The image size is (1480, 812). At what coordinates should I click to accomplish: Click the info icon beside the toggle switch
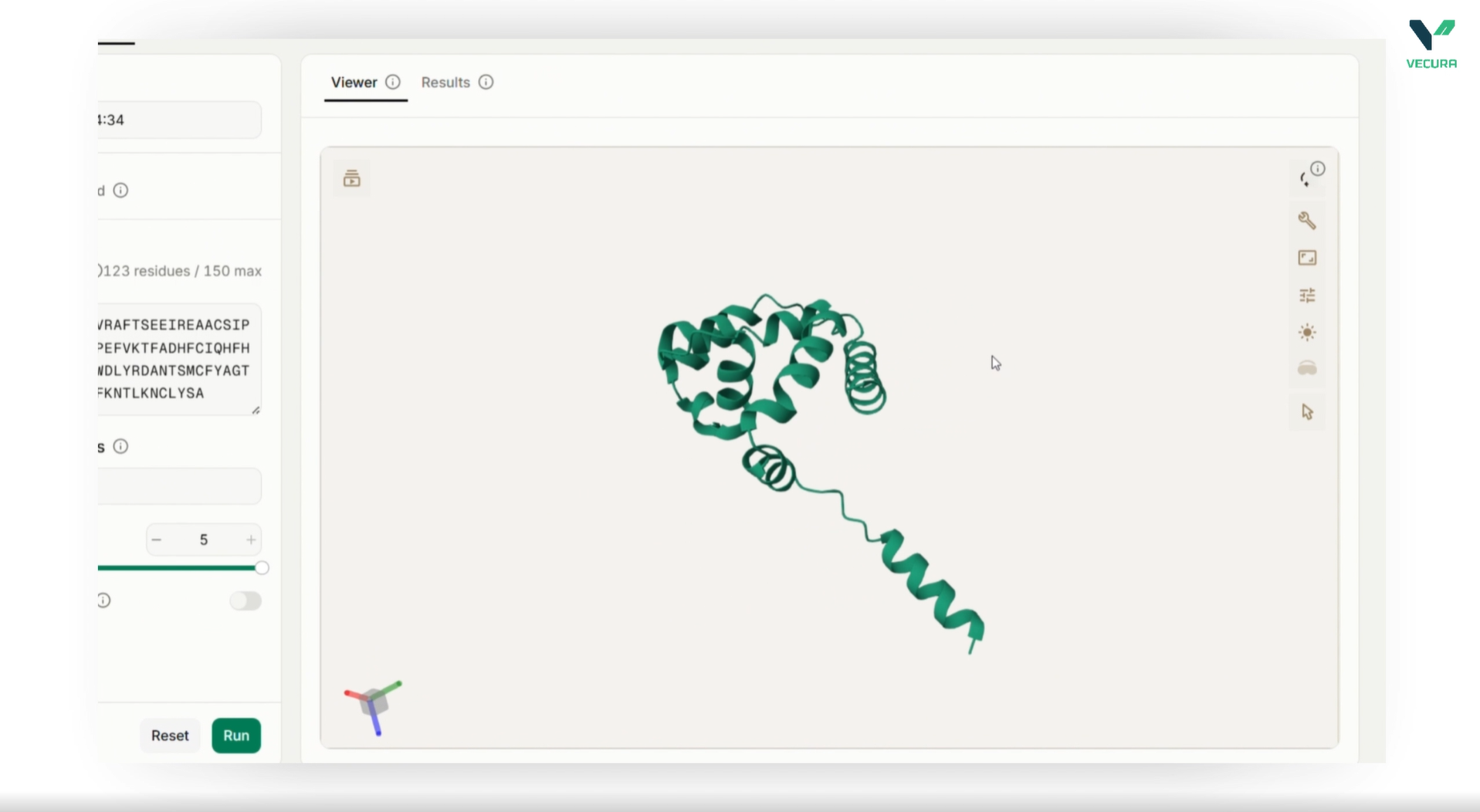(x=103, y=601)
